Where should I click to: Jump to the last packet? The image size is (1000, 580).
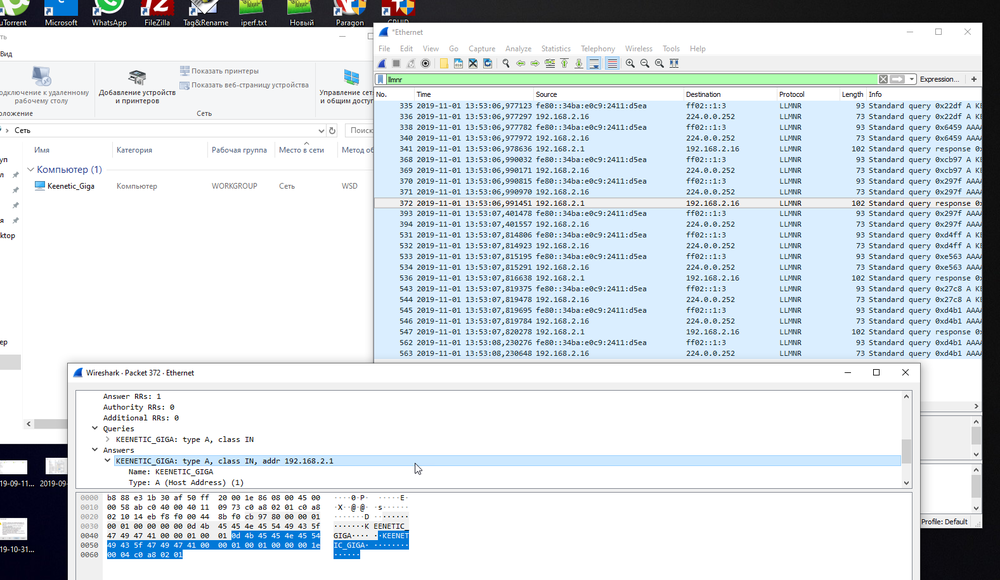point(579,63)
